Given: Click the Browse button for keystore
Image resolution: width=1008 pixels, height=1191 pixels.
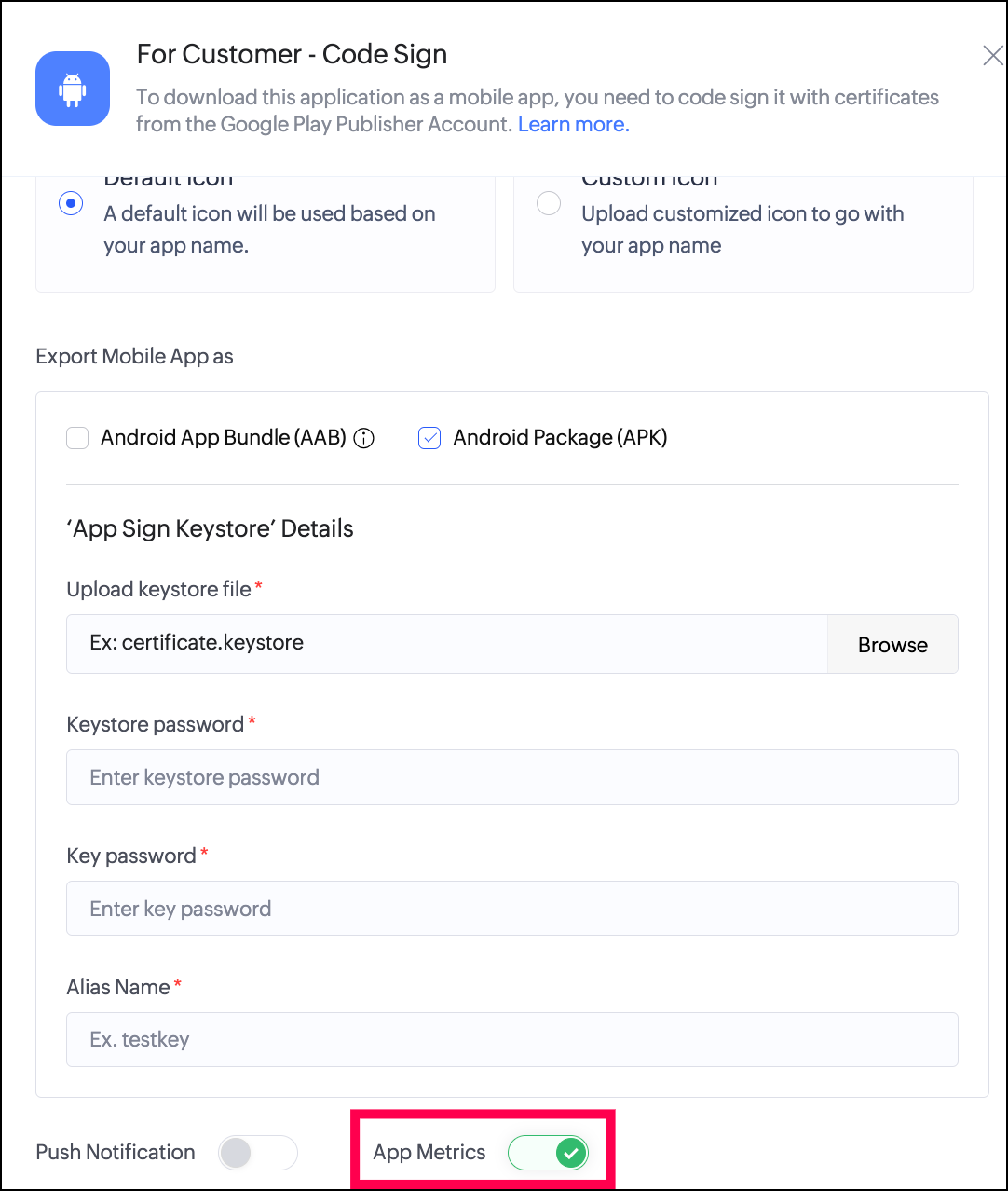Looking at the screenshot, I should (892, 644).
